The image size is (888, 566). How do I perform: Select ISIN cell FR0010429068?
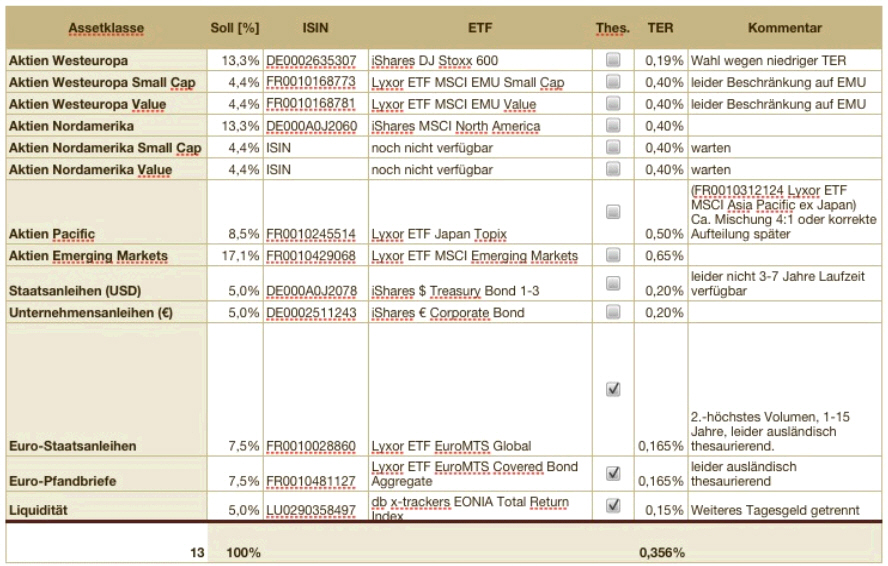315,256
